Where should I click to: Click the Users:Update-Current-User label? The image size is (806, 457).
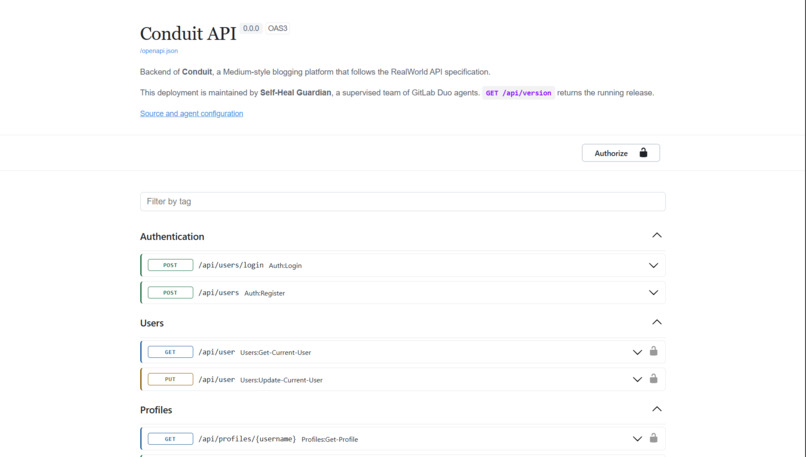(x=281, y=380)
